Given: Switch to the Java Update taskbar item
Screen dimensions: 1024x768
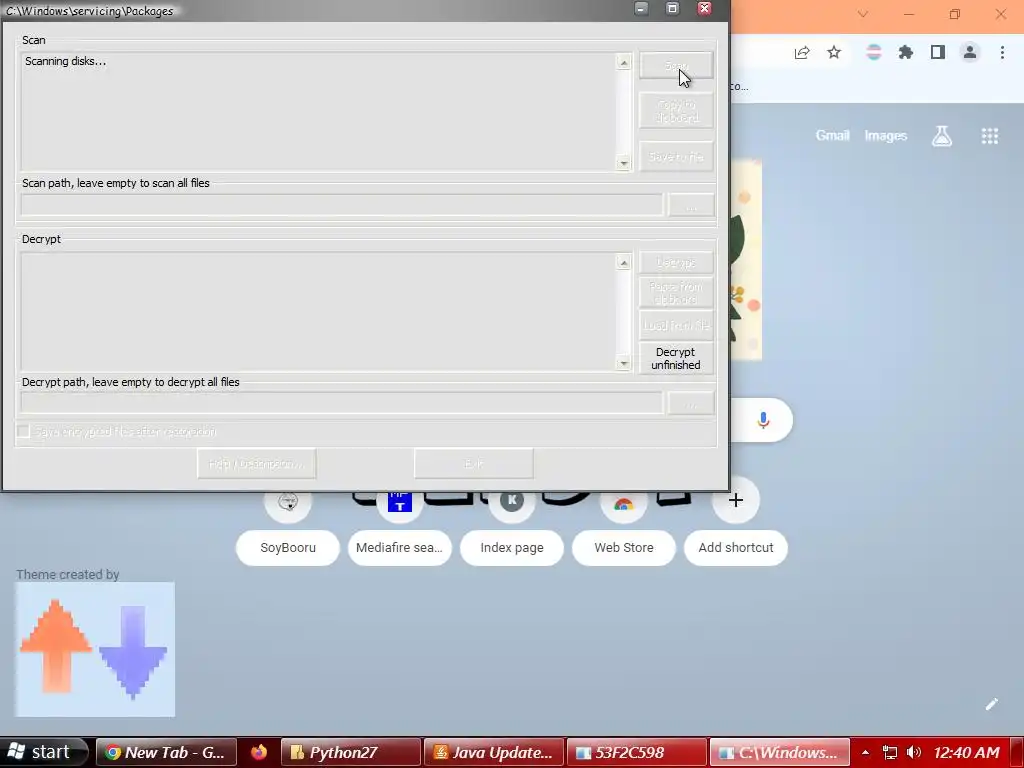Looking at the screenshot, I should (494, 752).
